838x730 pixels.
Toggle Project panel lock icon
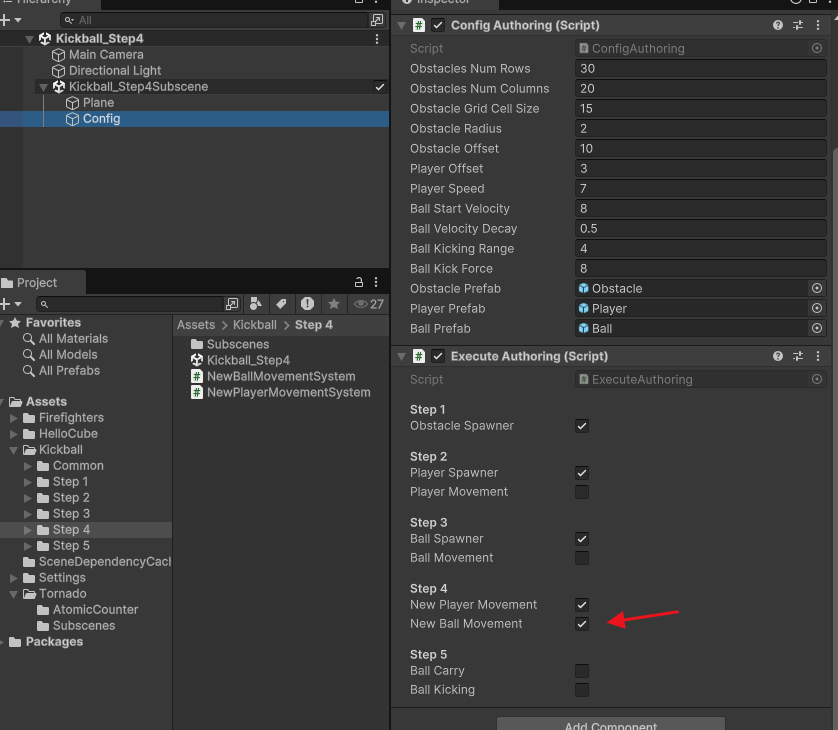point(359,282)
